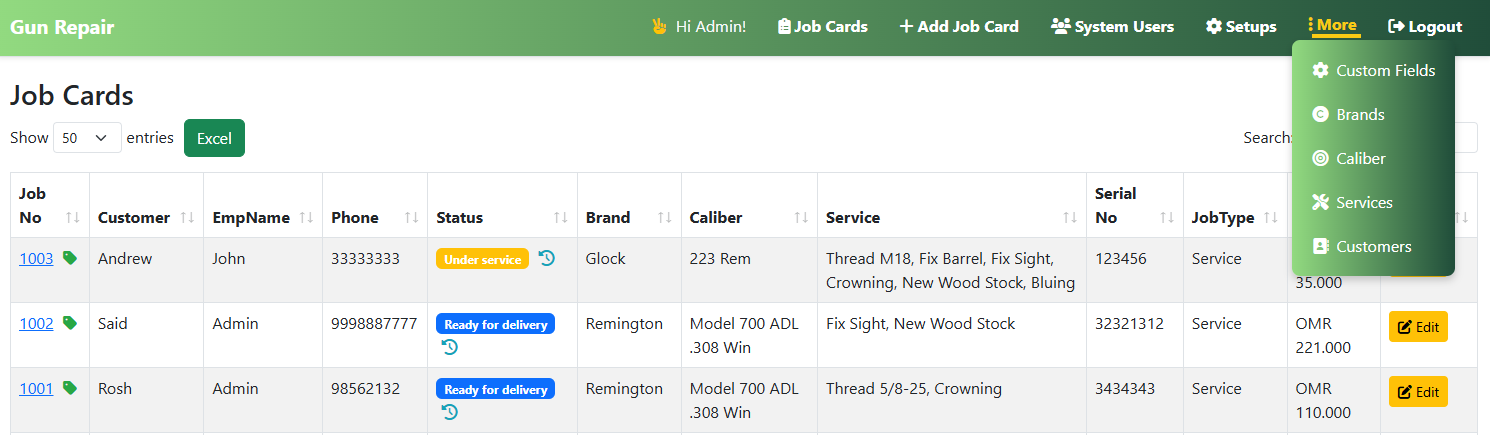Export the table with the Excel button
Image resolution: width=1490 pixels, height=435 pixels.
tap(214, 138)
